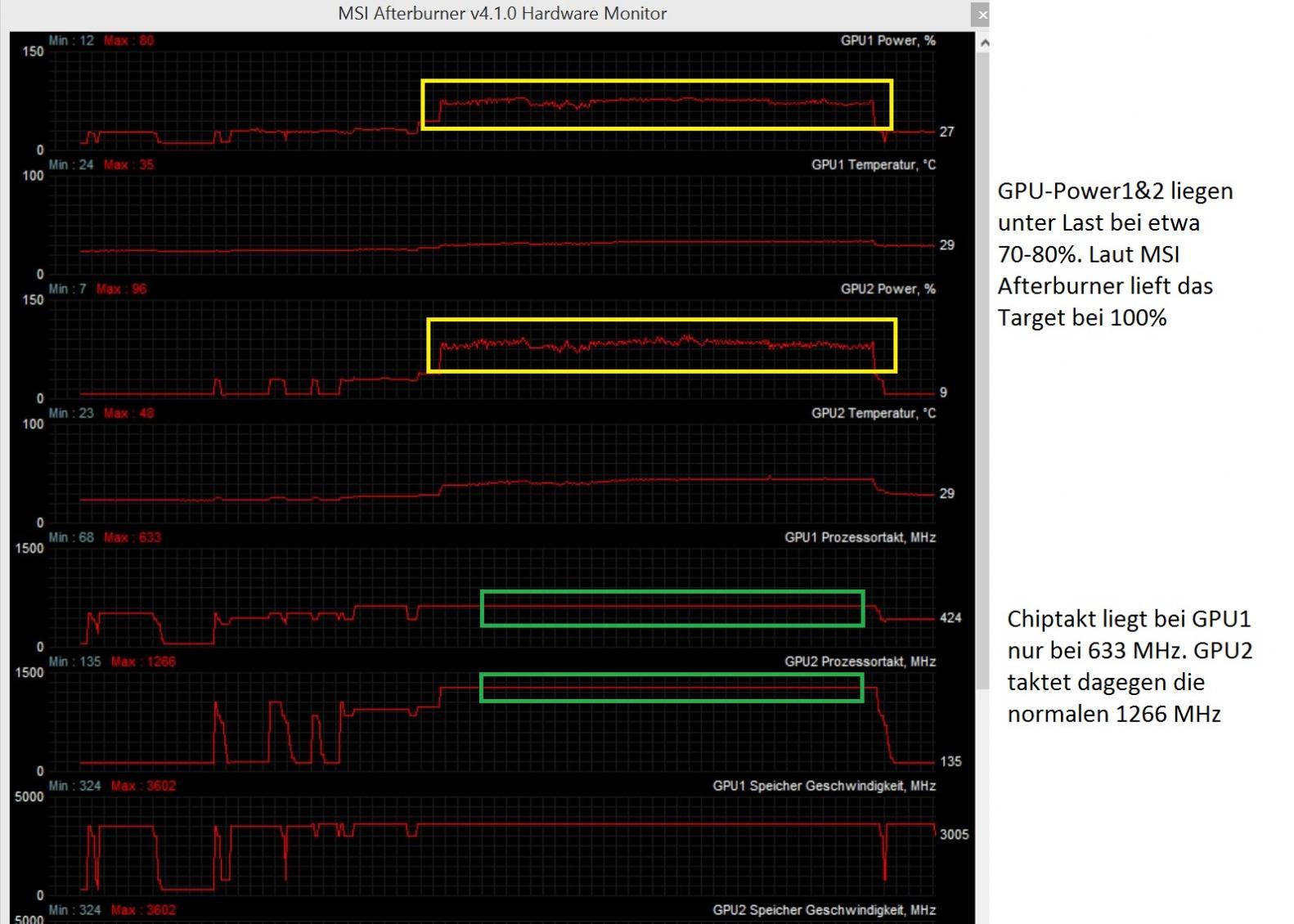Click the GPU2 Temperatur graph area
The height and width of the screenshot is (924, 1294).
click(x=491, y=473)
